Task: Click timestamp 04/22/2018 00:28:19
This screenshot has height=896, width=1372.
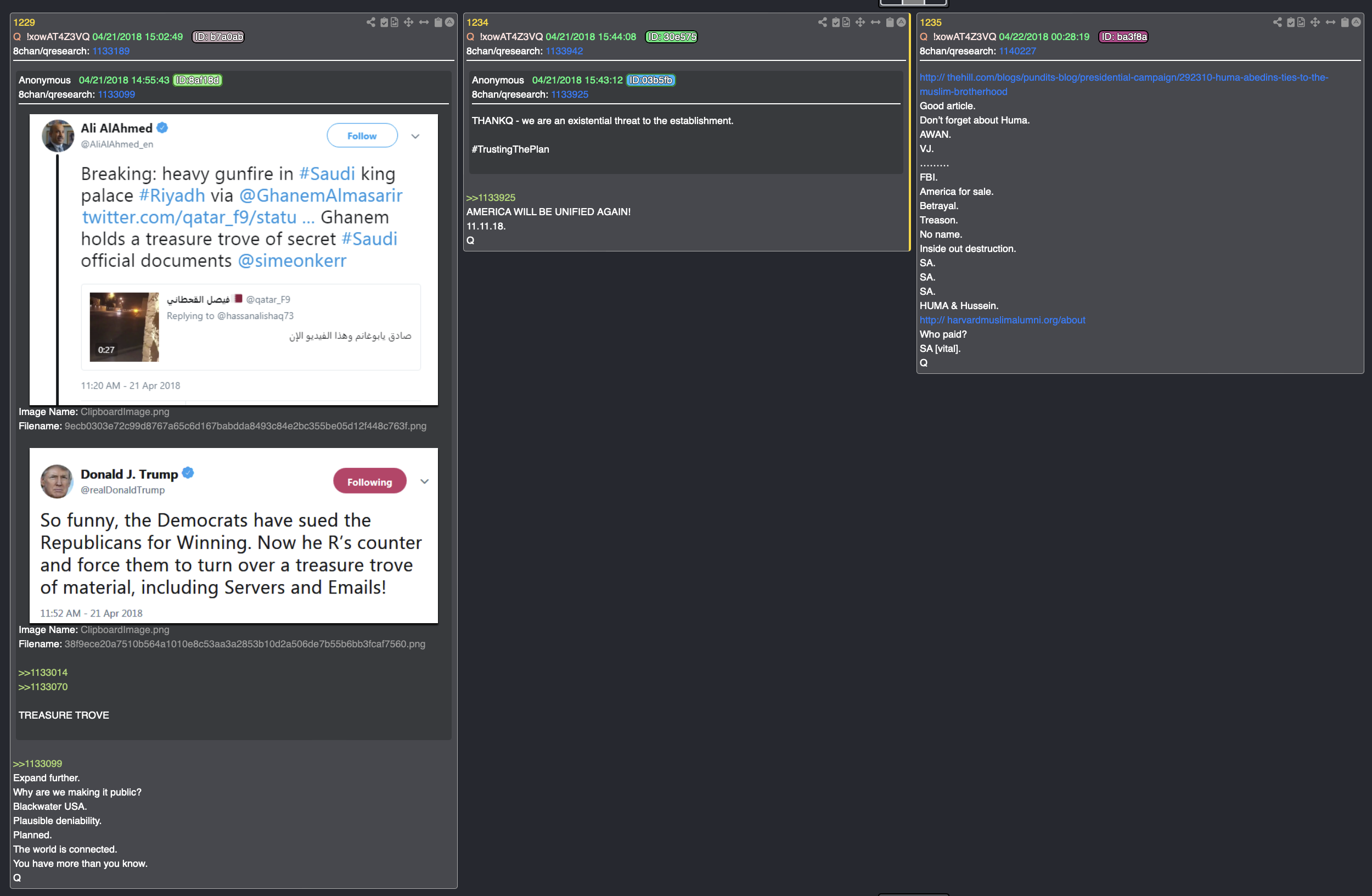Action: pyautogui.click(x=1044, y=37)
